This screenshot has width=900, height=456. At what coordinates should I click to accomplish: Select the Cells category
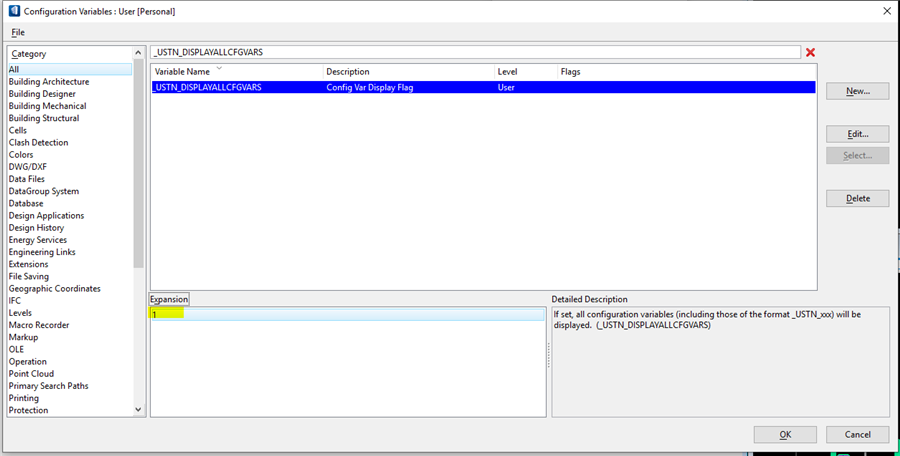pyautogui.click(x=18, y=130)
